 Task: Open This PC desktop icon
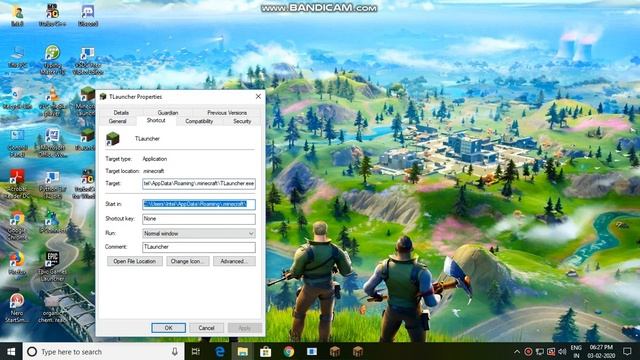pos(17,57)
